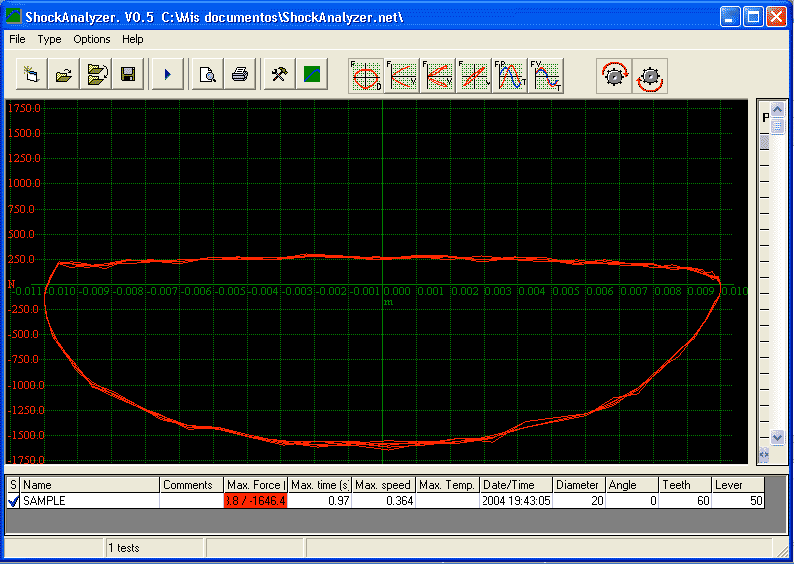794x564 pixels.
Task: Click the New test toolbar icon
Action: tap(31, 75)
